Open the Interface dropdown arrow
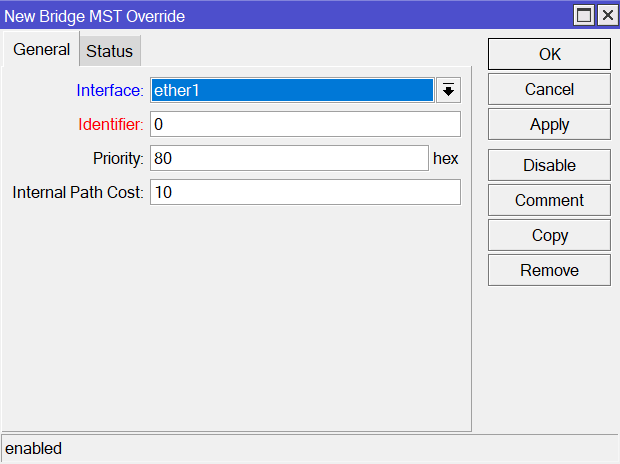620x464 pixels. tap(448, 90)
